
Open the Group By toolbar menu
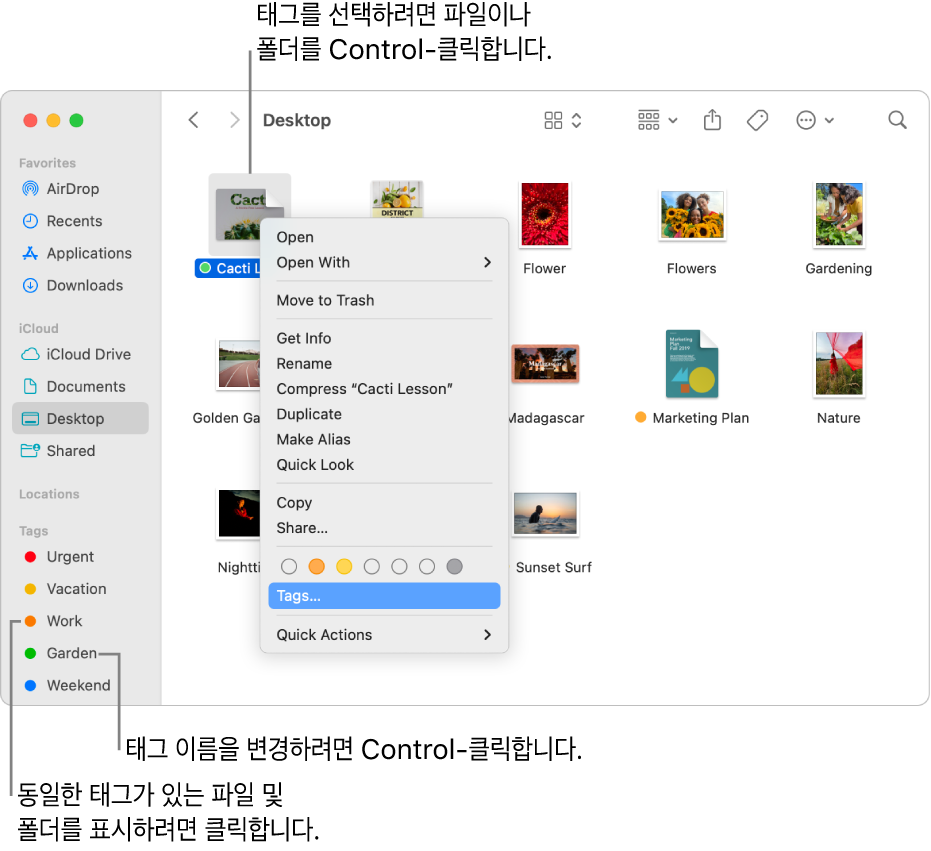point(657,121)
